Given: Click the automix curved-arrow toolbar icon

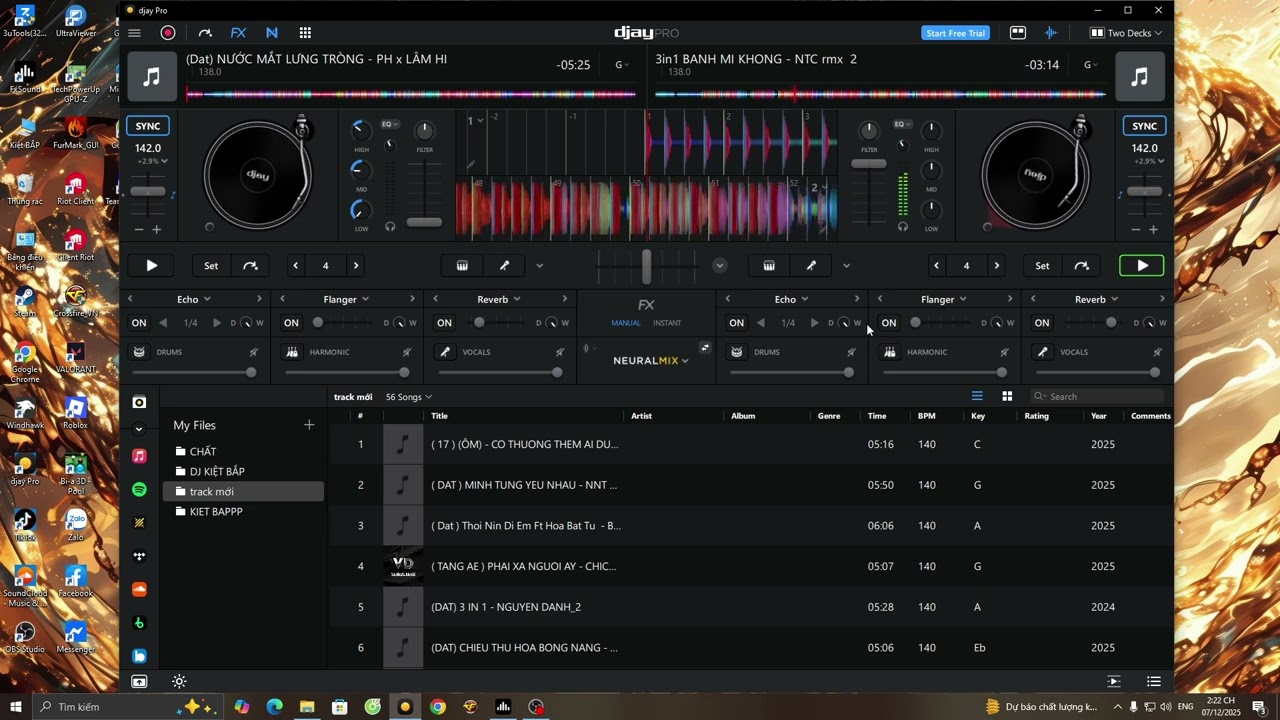Looking at the screenshot, I should [205, 33].
